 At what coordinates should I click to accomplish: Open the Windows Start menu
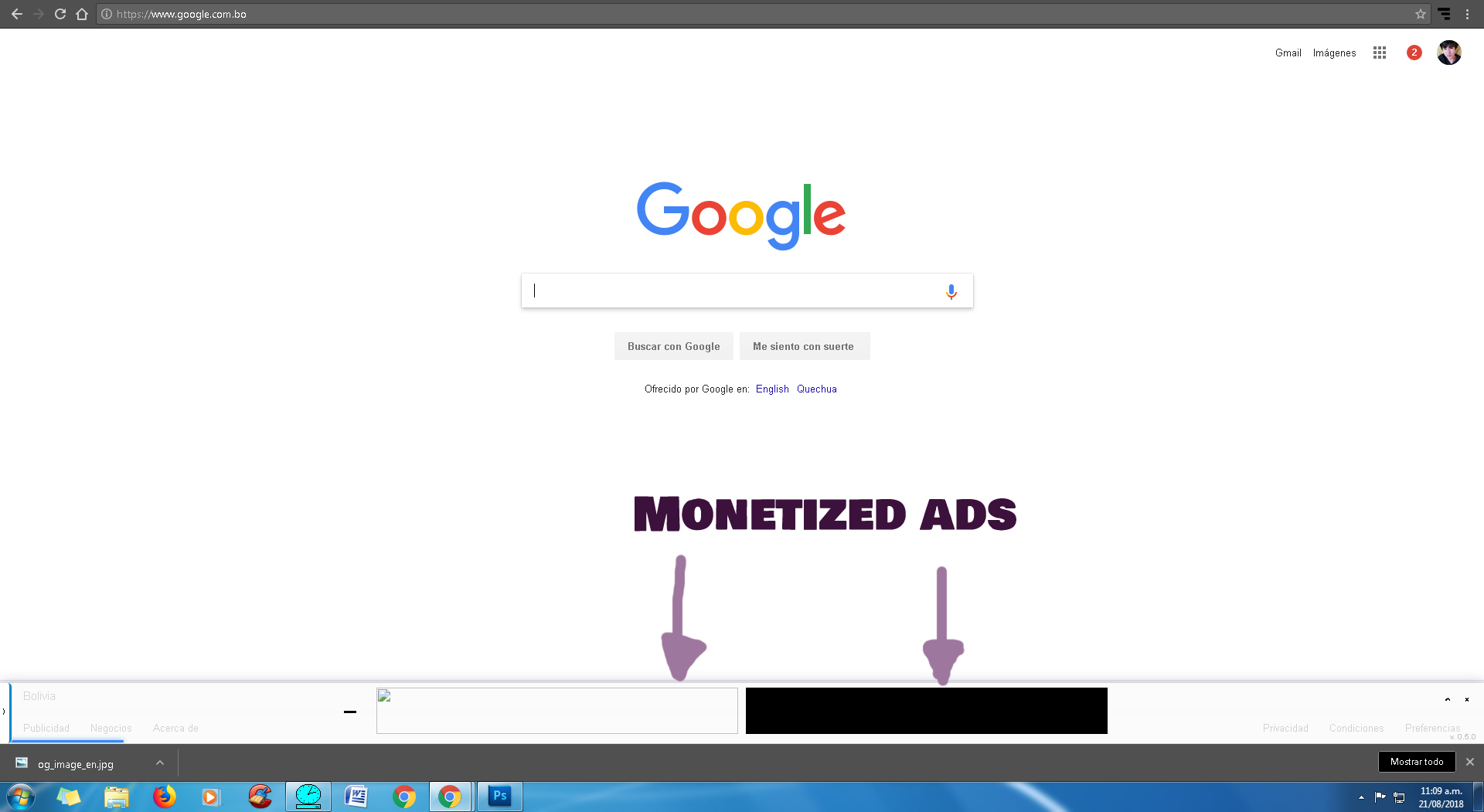[x=21, y=797]
